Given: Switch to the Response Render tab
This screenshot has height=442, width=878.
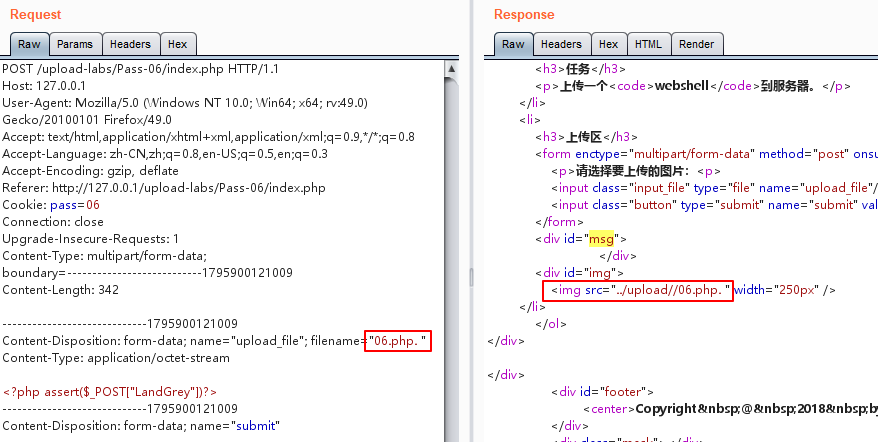Looking at the screenshot, I should [x=697, y=44].
